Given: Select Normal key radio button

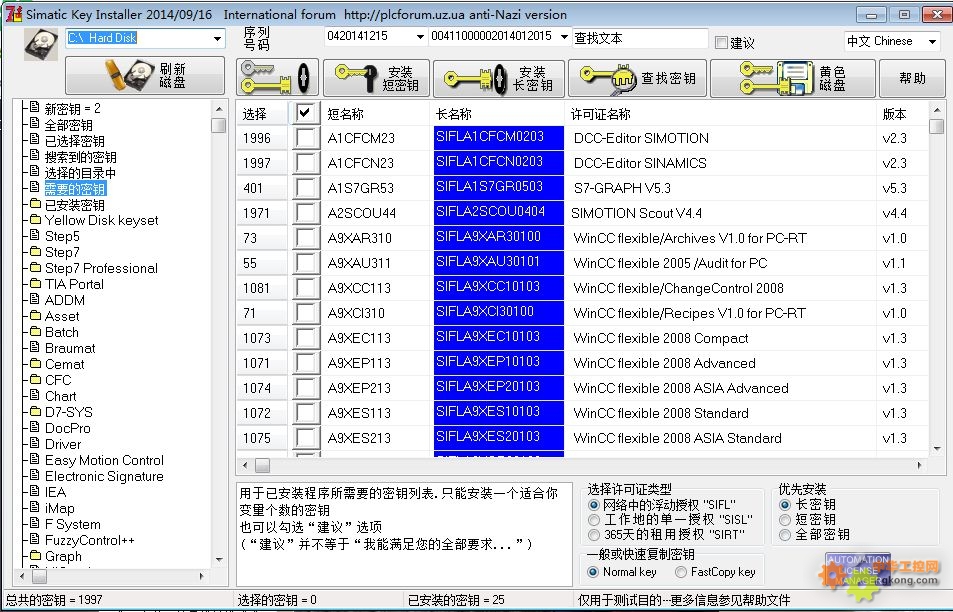Looking at the screenshot, I should (x=593, y=572).
